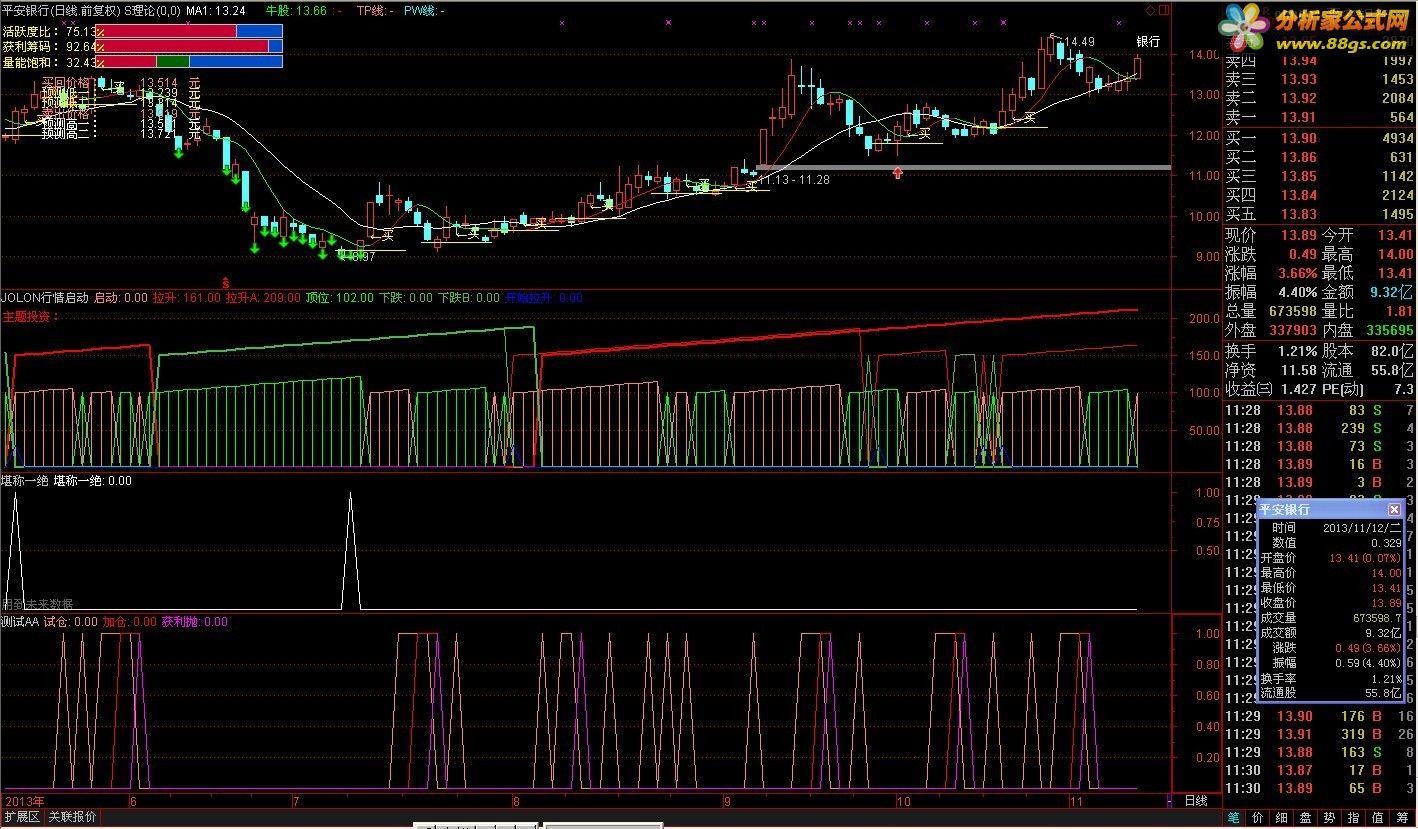Click the 买五 13.83 order row
The image size is (1418, 829).
click(1320, 215)
